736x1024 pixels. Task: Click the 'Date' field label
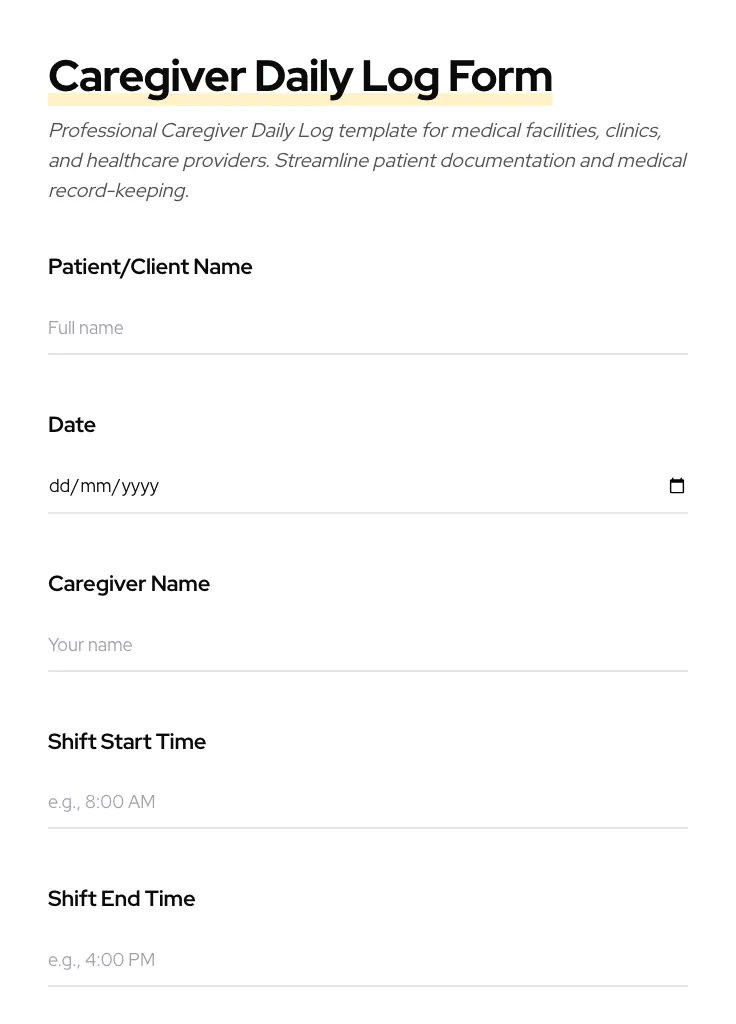[x=71, y=424]
